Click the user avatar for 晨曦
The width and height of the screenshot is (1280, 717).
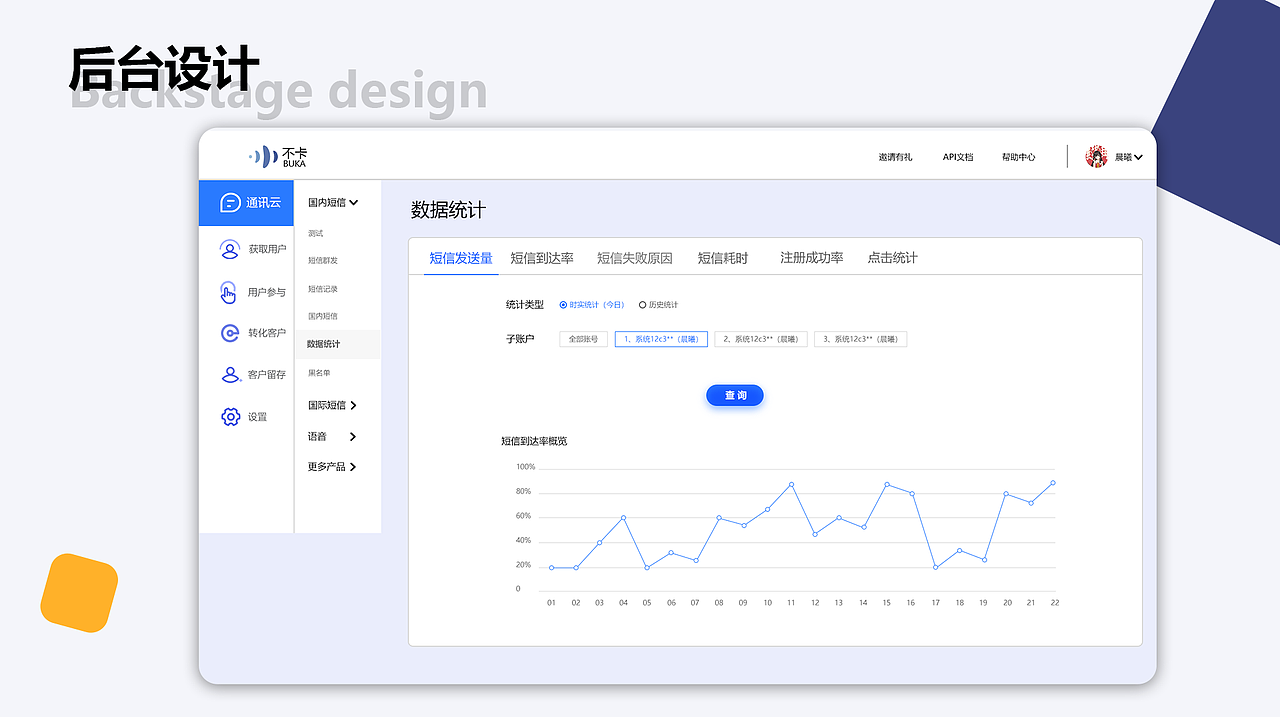(x=1097, y=156)
